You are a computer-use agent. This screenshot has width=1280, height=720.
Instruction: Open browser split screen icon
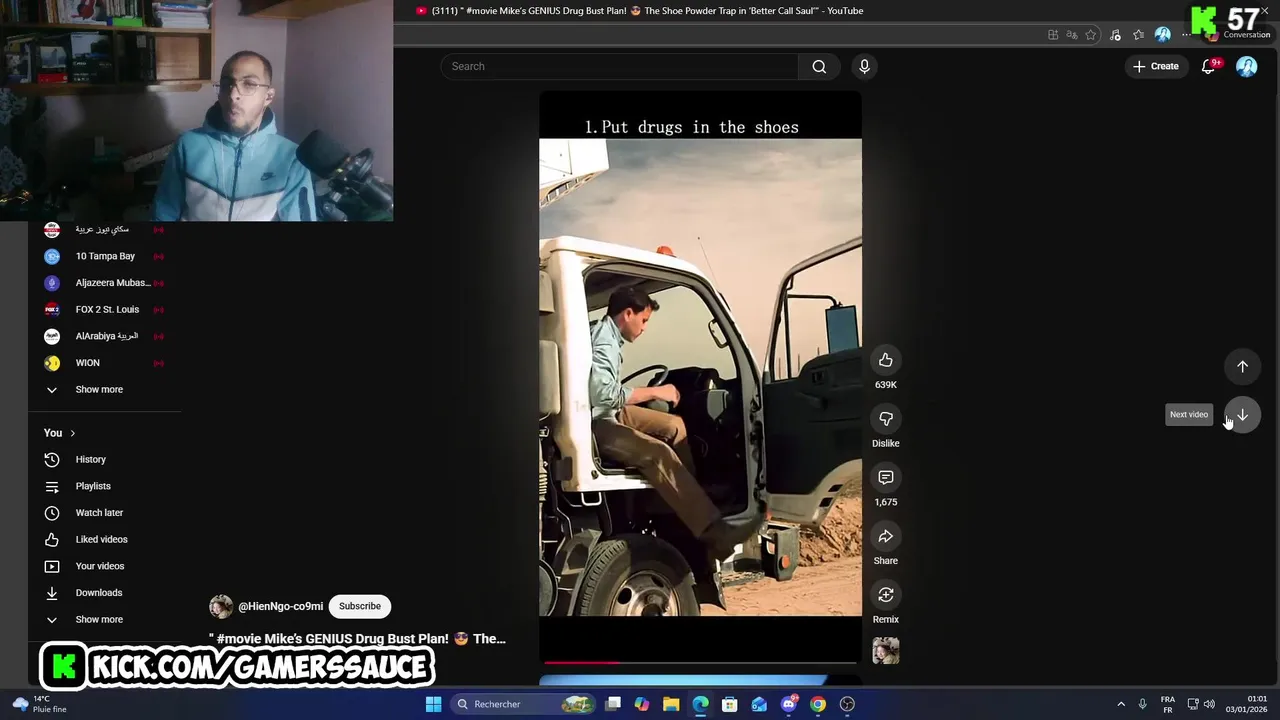coord(1053,35)
